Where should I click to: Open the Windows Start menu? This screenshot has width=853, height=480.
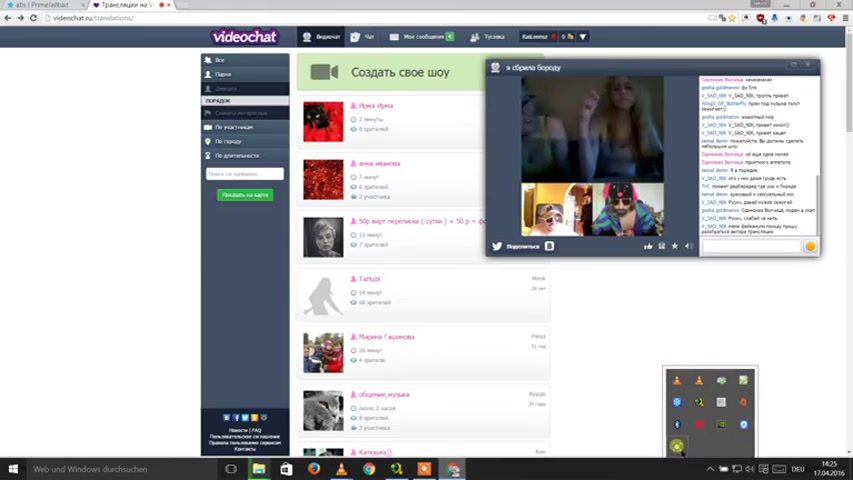(x=13, y=469)
